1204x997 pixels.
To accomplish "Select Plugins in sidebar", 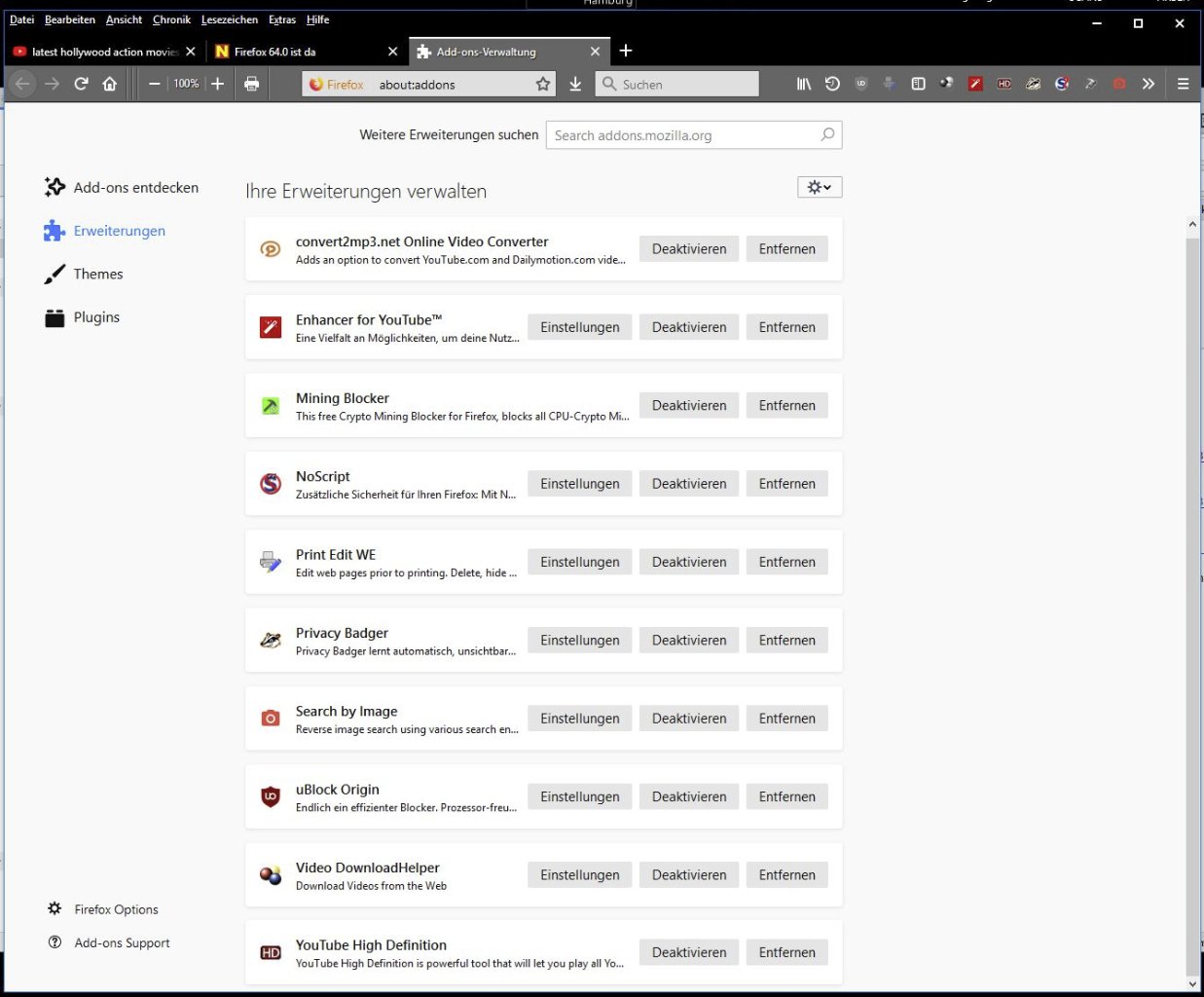I will click(82, 317).
